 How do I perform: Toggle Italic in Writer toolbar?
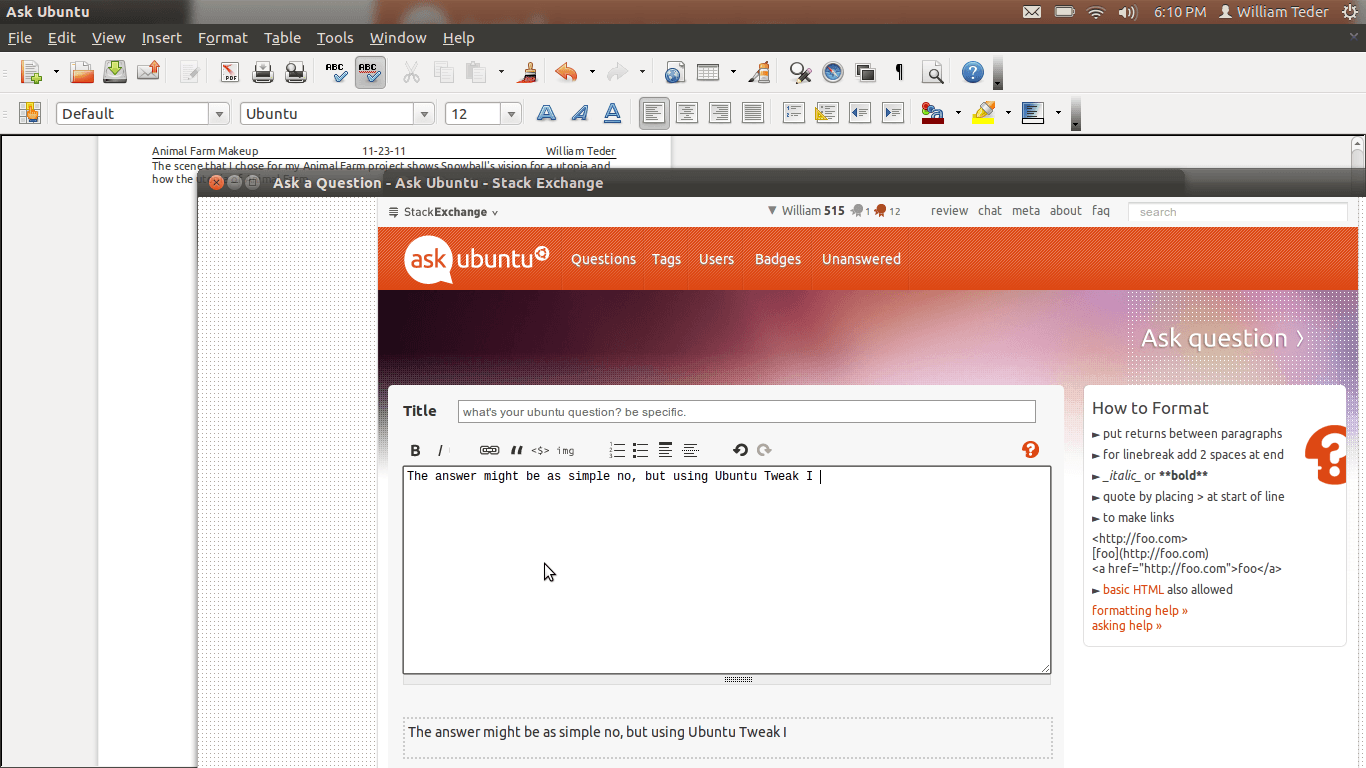coord(579,113)
